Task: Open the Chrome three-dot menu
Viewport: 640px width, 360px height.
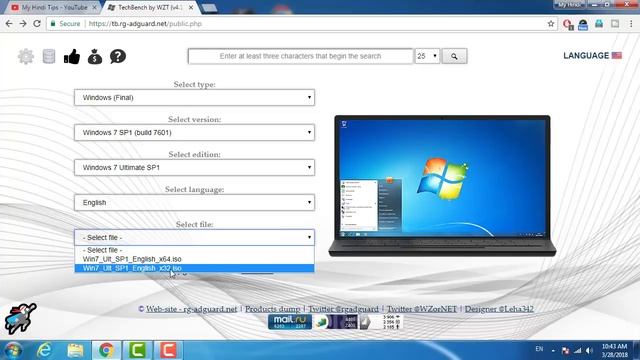Action: click(631, 24)
